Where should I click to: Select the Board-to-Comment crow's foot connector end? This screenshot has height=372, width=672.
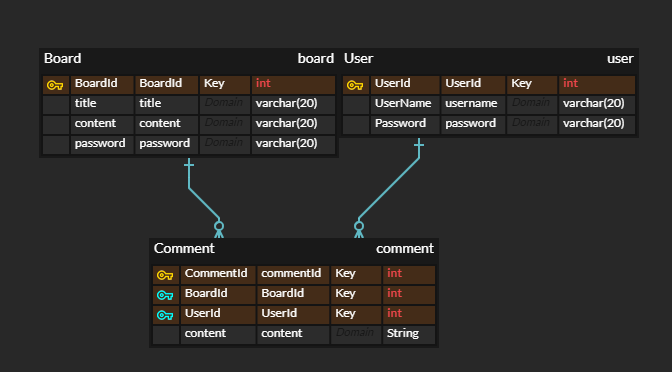coord(219,229)
